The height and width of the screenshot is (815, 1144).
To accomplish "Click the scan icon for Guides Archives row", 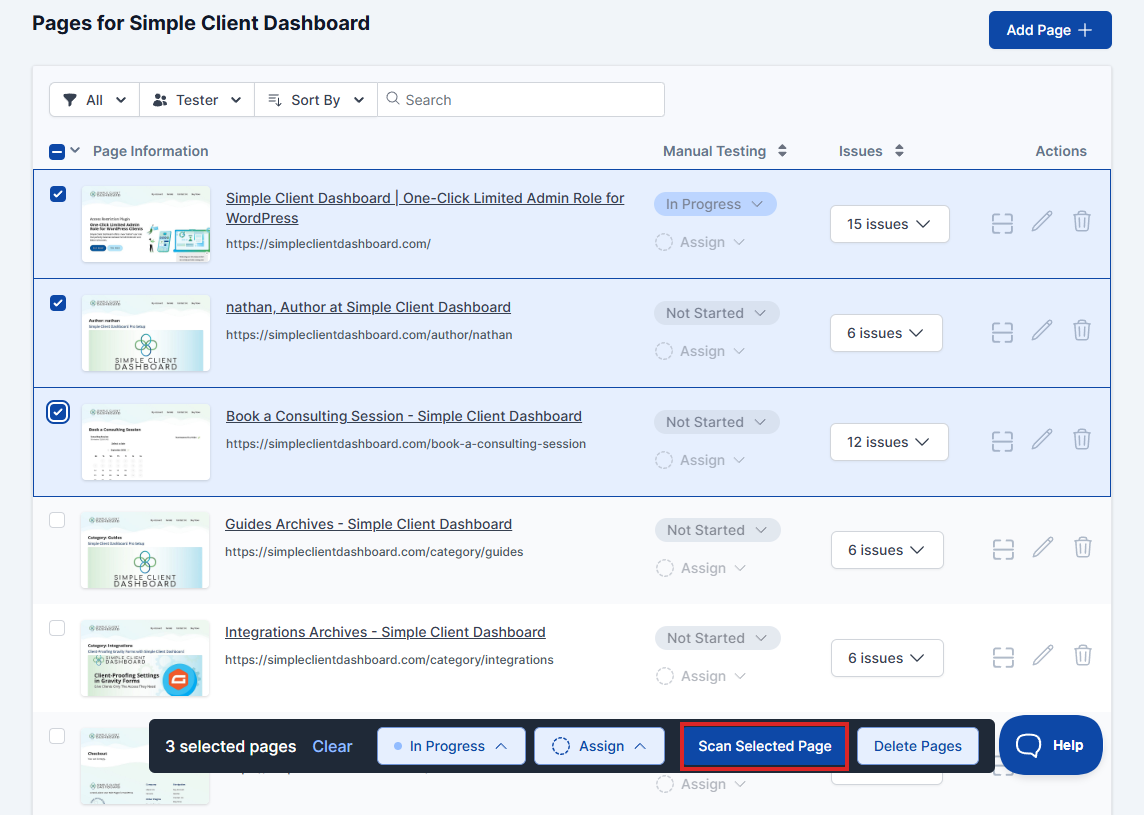I will [x=1003, y=549].
